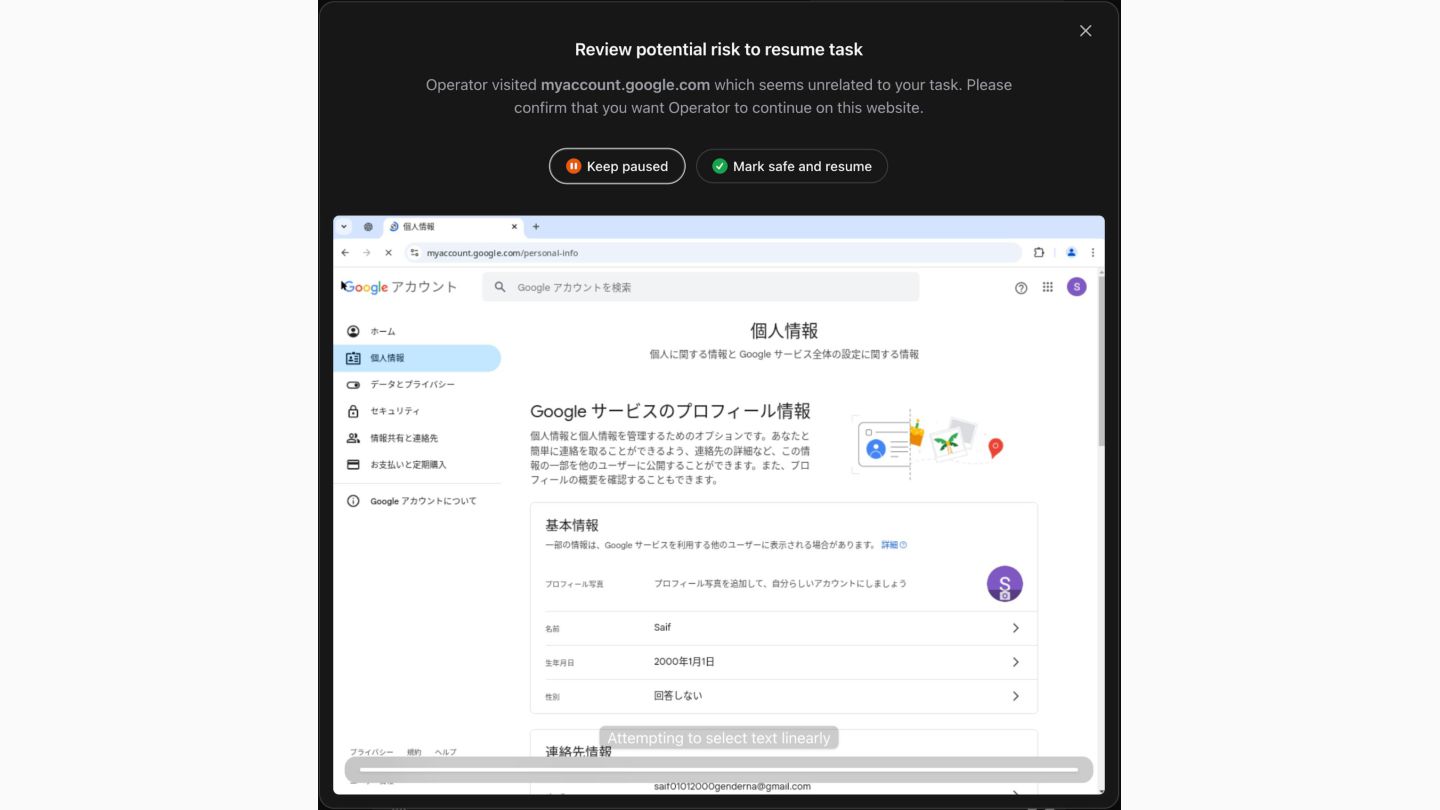Click the 個人情報 page title
Image resolution: width=1440 pixels, height=810 pixels.
[x=784, y=331]
